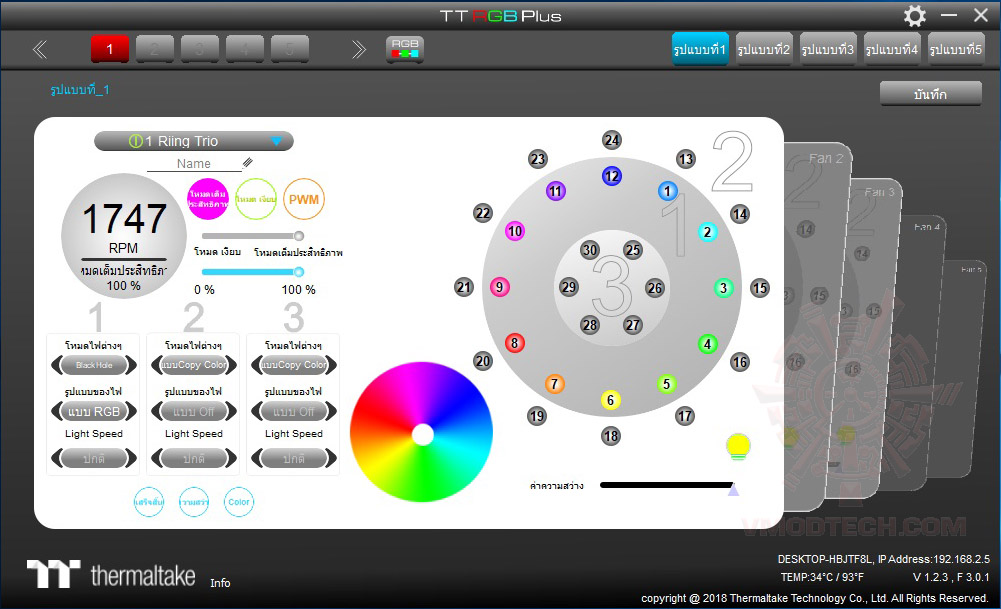Image resolution: width=1001 pixels, height=609 pixels.
Task: Click left arrow of zone 3 Copy Color mode
Action: [257, 365]
